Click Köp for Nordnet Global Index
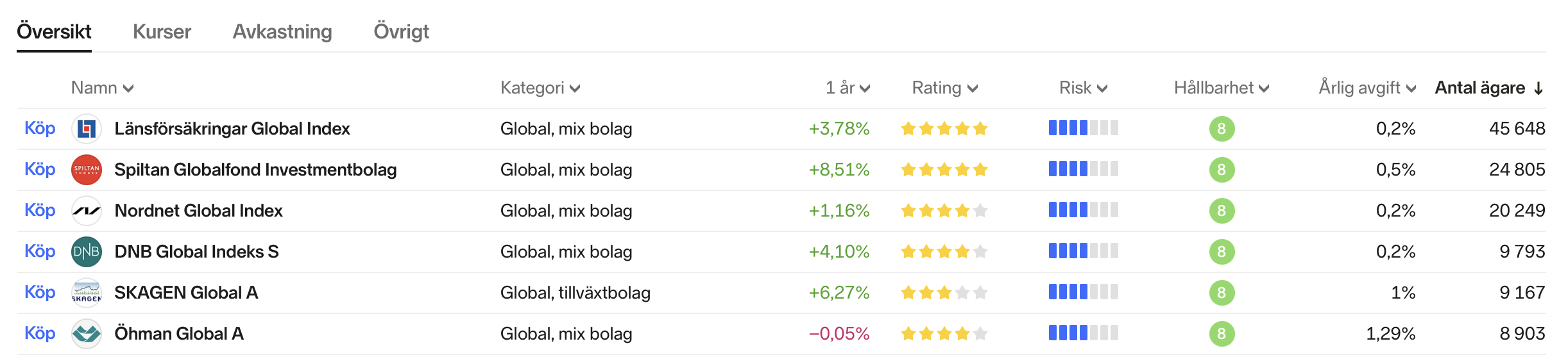Screen dimensions: 1568x355 [40, 210]
